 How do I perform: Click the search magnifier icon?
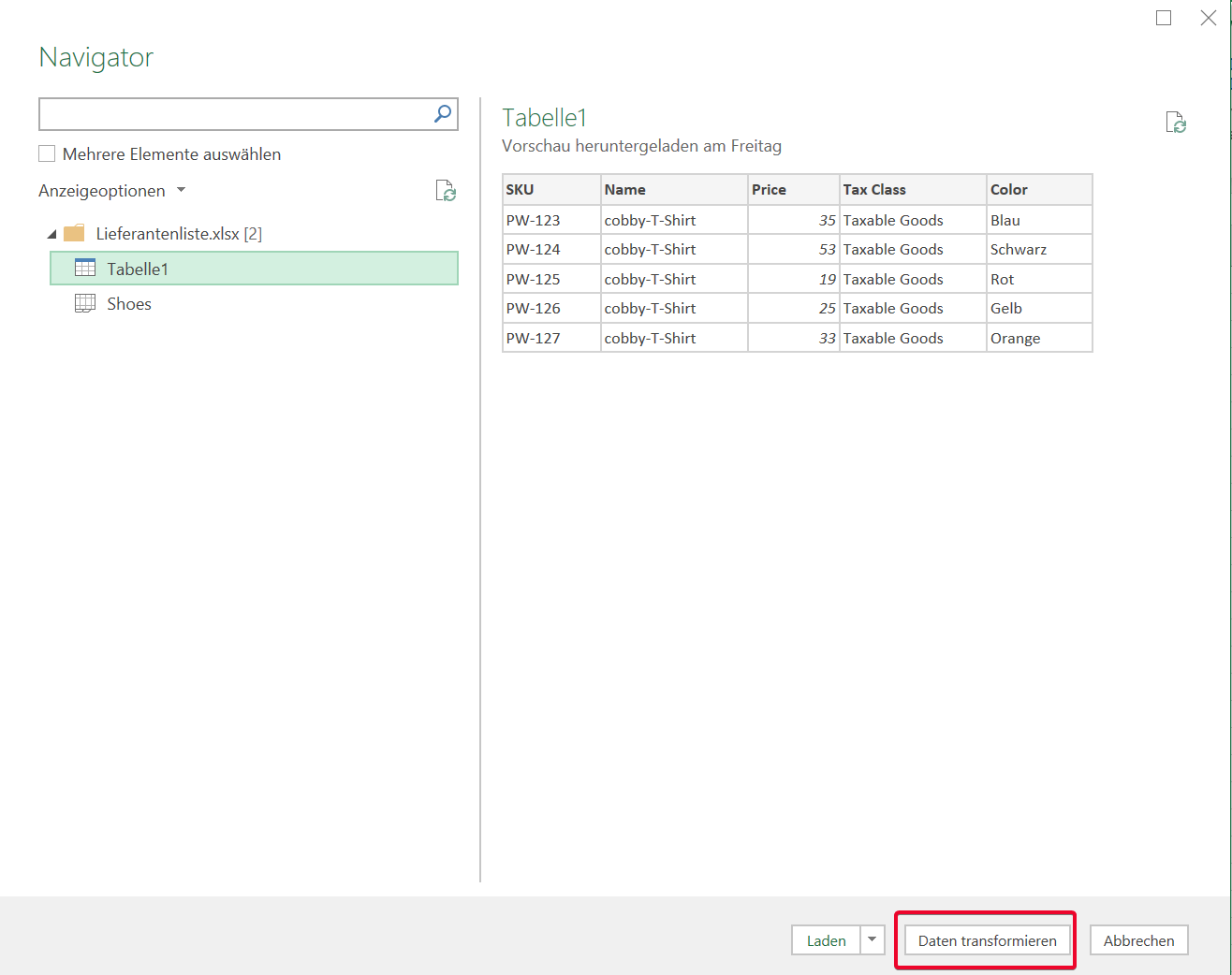[443, 114]
